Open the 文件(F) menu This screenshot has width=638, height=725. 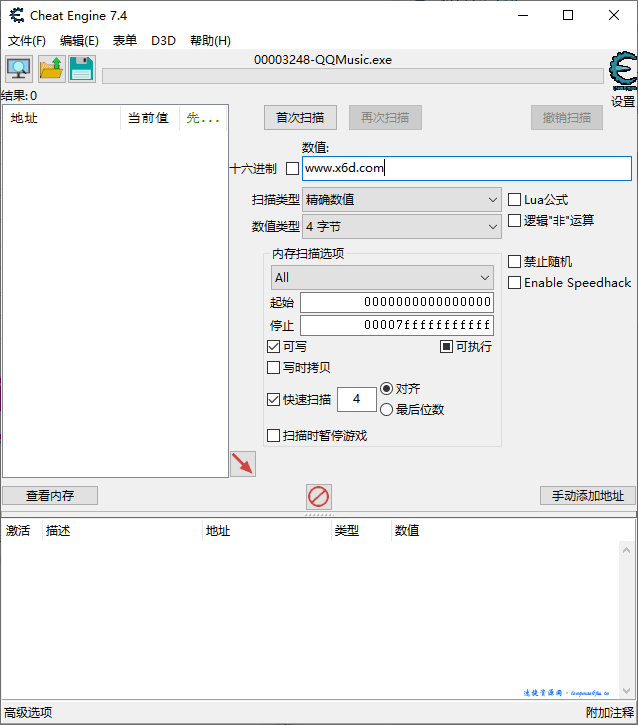[x=27, y=41]
